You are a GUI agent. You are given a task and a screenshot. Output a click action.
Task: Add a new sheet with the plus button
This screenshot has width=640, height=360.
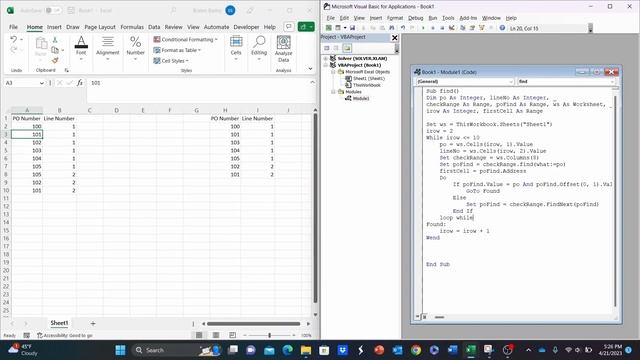tap(93, 323)
